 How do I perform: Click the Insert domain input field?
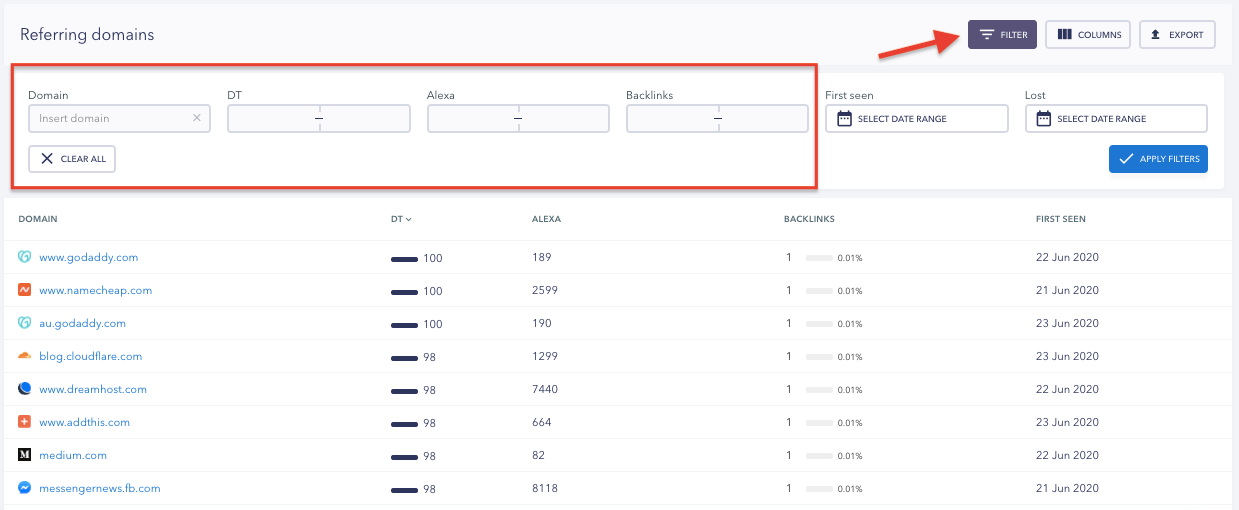pyautogui.click(x=110, y=118)
